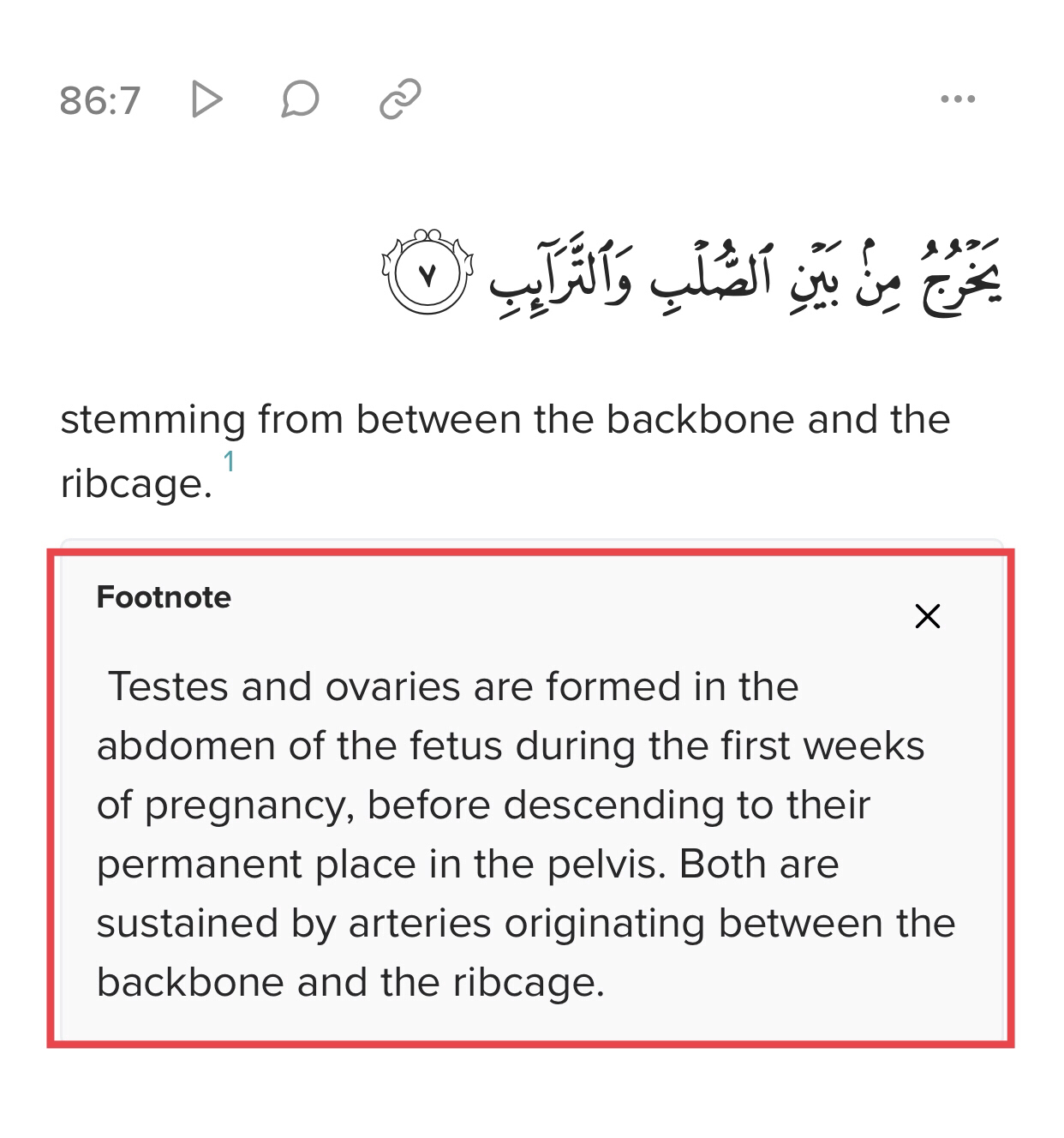This screenshot has width=1064, height=1138.
Task: Click footnote superscript 1 after ribcage
Action: pos(229,463)
